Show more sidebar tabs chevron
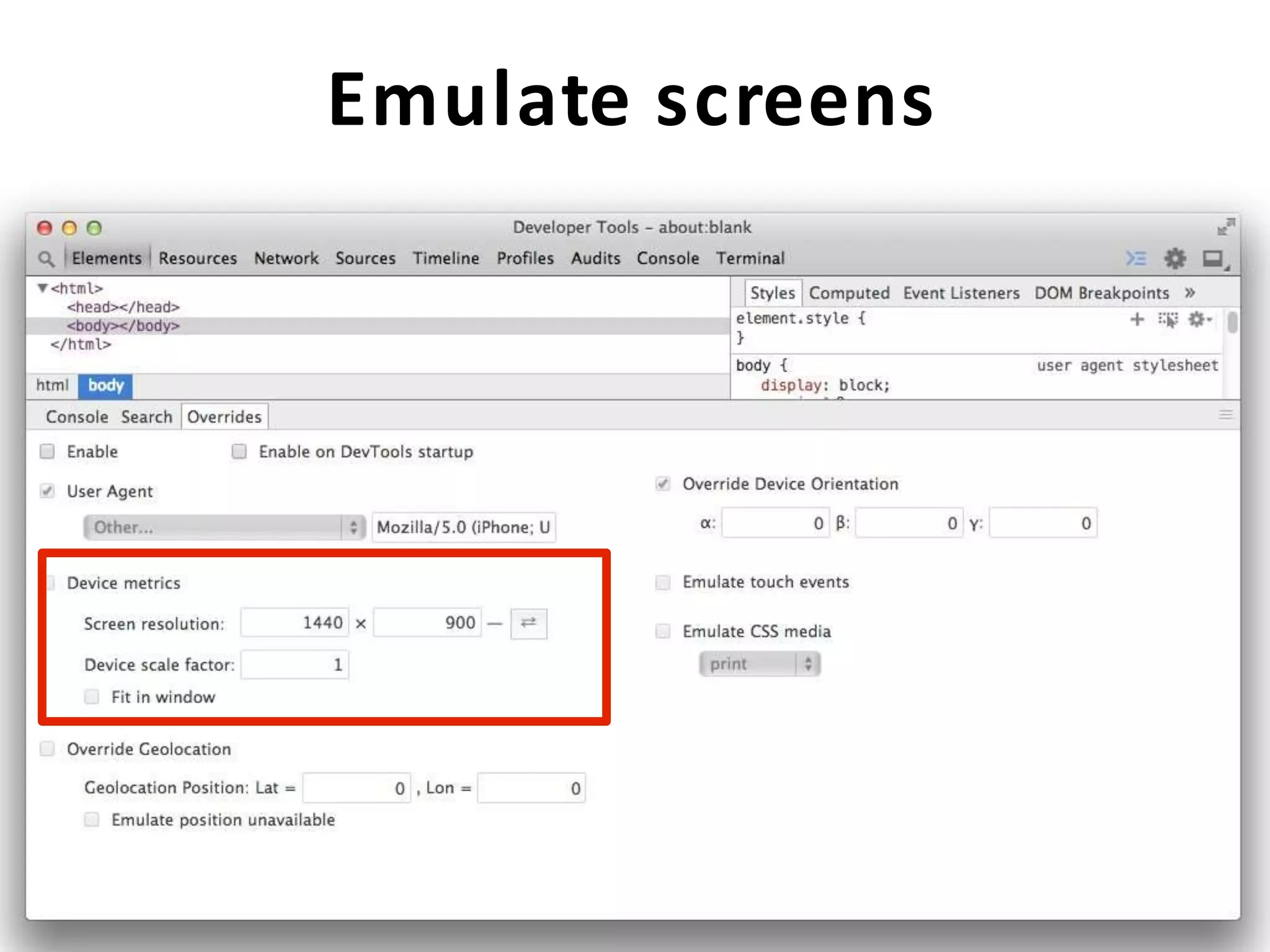 [1189, 293]
